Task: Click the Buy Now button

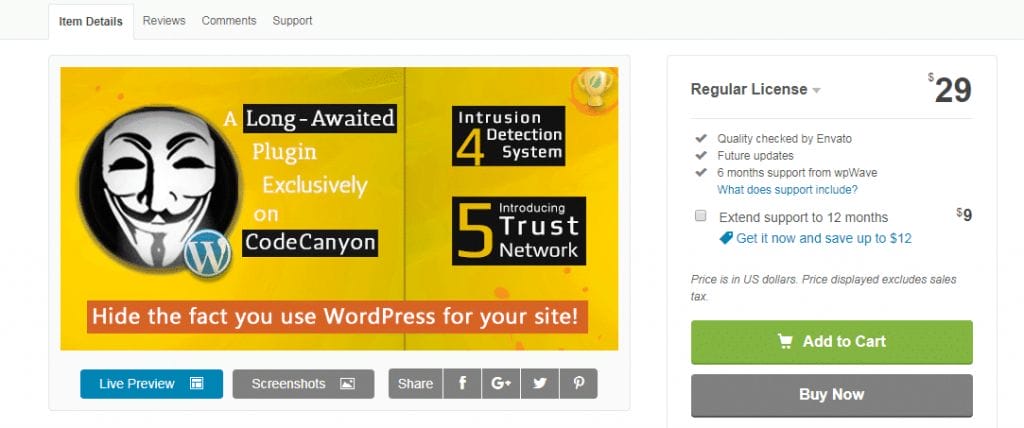Action: (x=831, y=395)
